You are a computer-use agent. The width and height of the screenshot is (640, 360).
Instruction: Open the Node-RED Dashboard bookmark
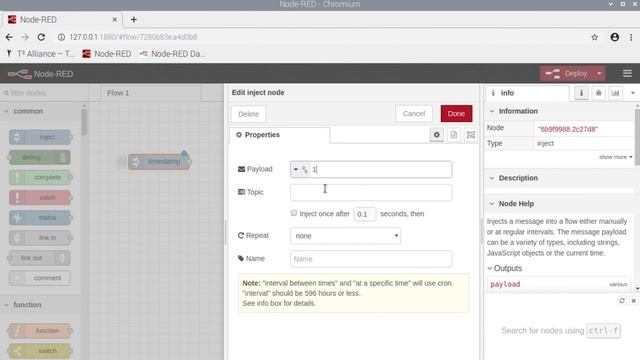click(x=172, y=54)
